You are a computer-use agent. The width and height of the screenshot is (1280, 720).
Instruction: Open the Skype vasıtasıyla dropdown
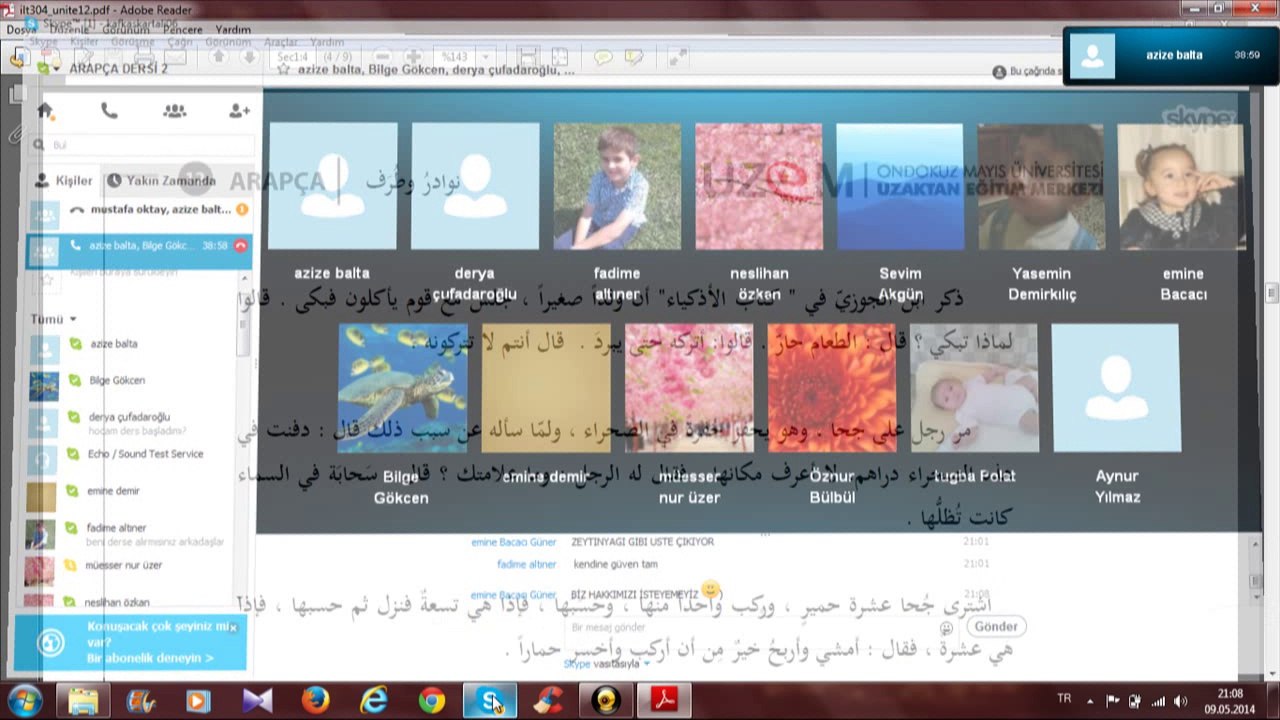coord(607,663)
